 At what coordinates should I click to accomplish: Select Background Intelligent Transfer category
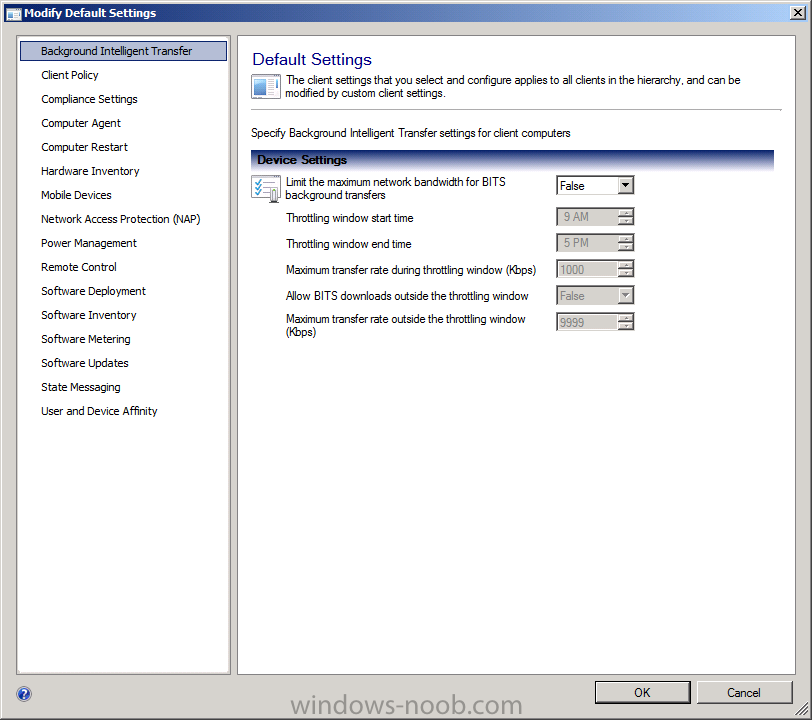(123, 51)
